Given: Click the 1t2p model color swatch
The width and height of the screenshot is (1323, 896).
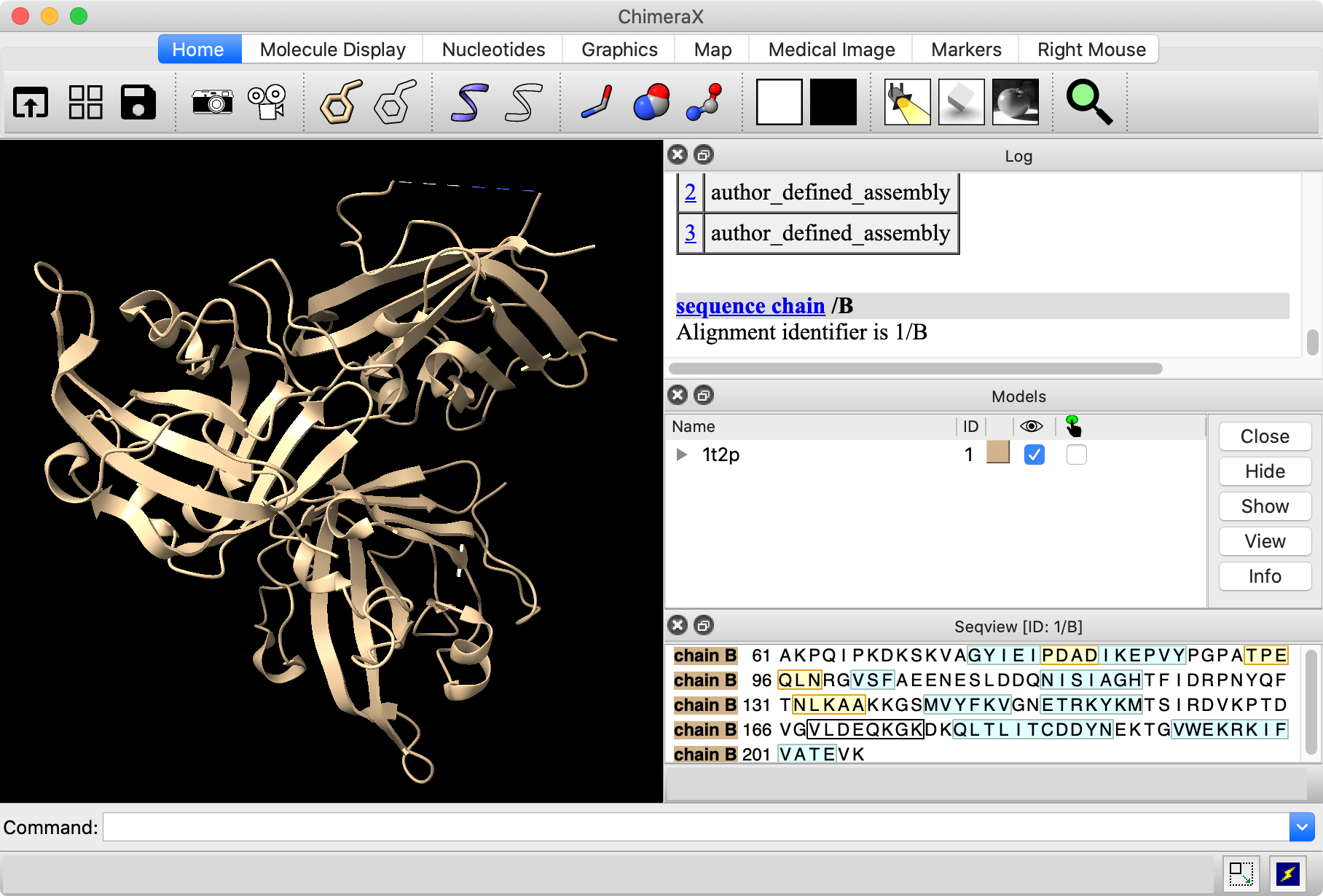Looking at the screenshot, I should (x=997, y=453).
